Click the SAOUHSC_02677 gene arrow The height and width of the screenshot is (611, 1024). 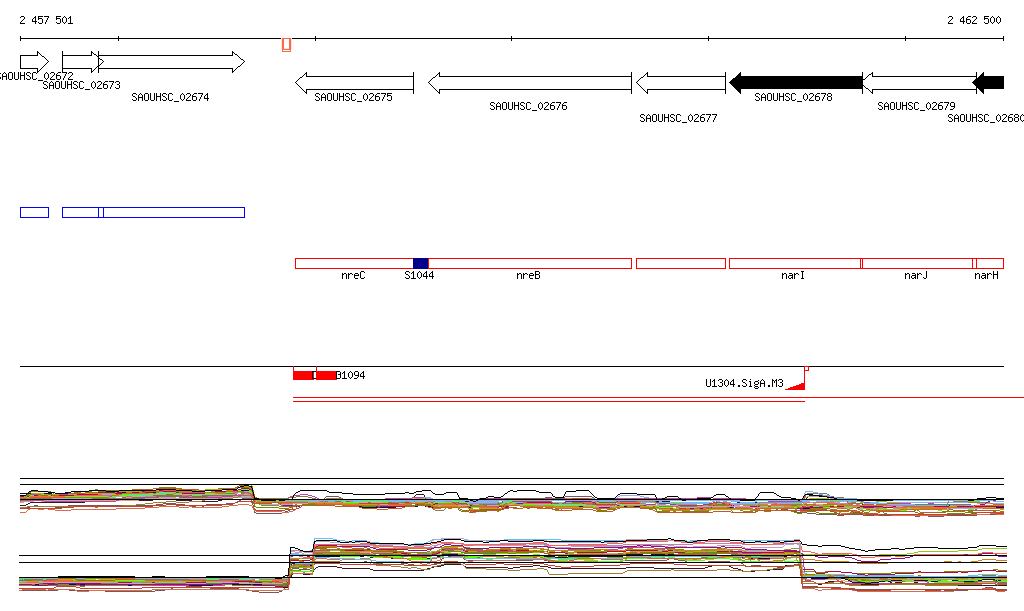[681, 83]
